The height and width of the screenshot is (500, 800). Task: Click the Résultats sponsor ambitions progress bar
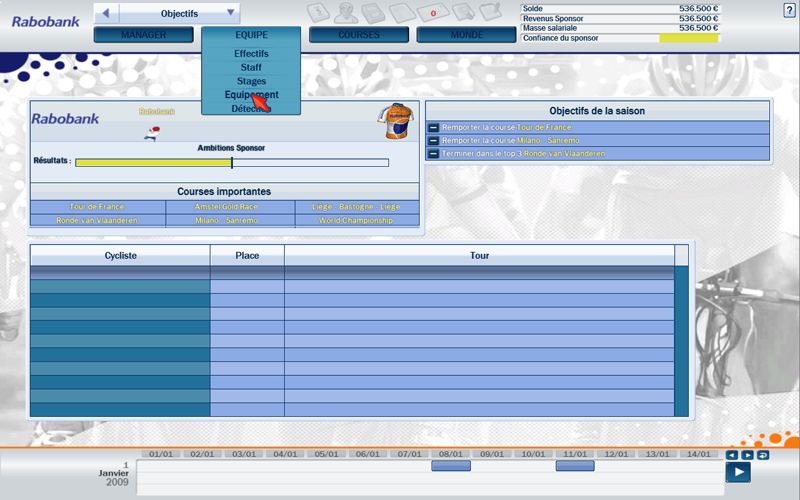pos(232,163)
